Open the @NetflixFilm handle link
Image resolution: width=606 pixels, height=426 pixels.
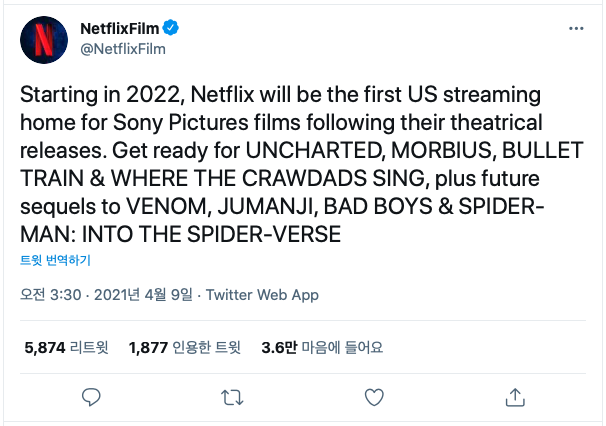point(123,49)
